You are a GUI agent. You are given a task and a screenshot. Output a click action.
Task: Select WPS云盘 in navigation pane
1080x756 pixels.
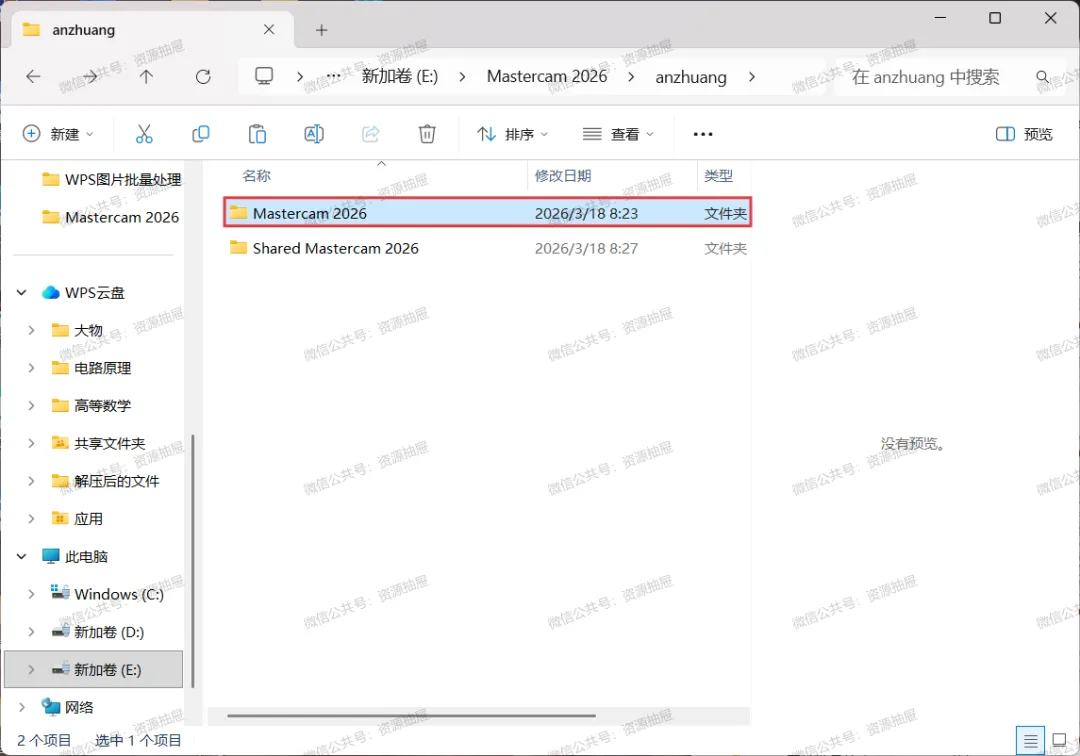[x=83, y=293]
